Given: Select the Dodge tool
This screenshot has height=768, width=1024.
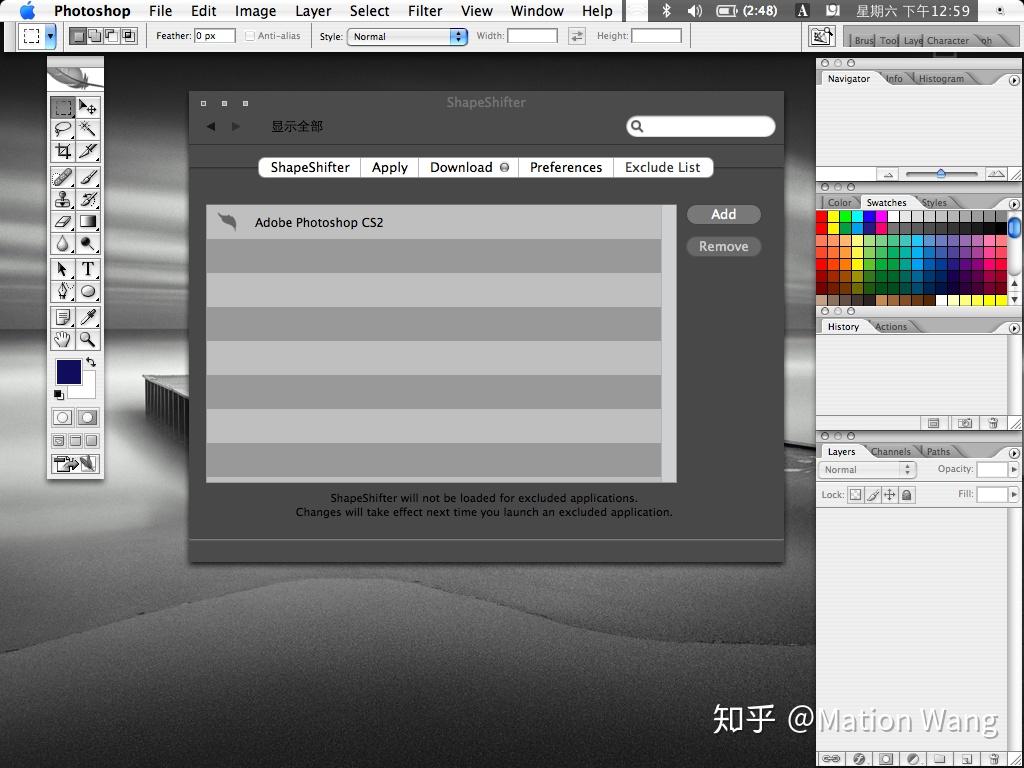Looking at the screenshot, I should (88, 244).
